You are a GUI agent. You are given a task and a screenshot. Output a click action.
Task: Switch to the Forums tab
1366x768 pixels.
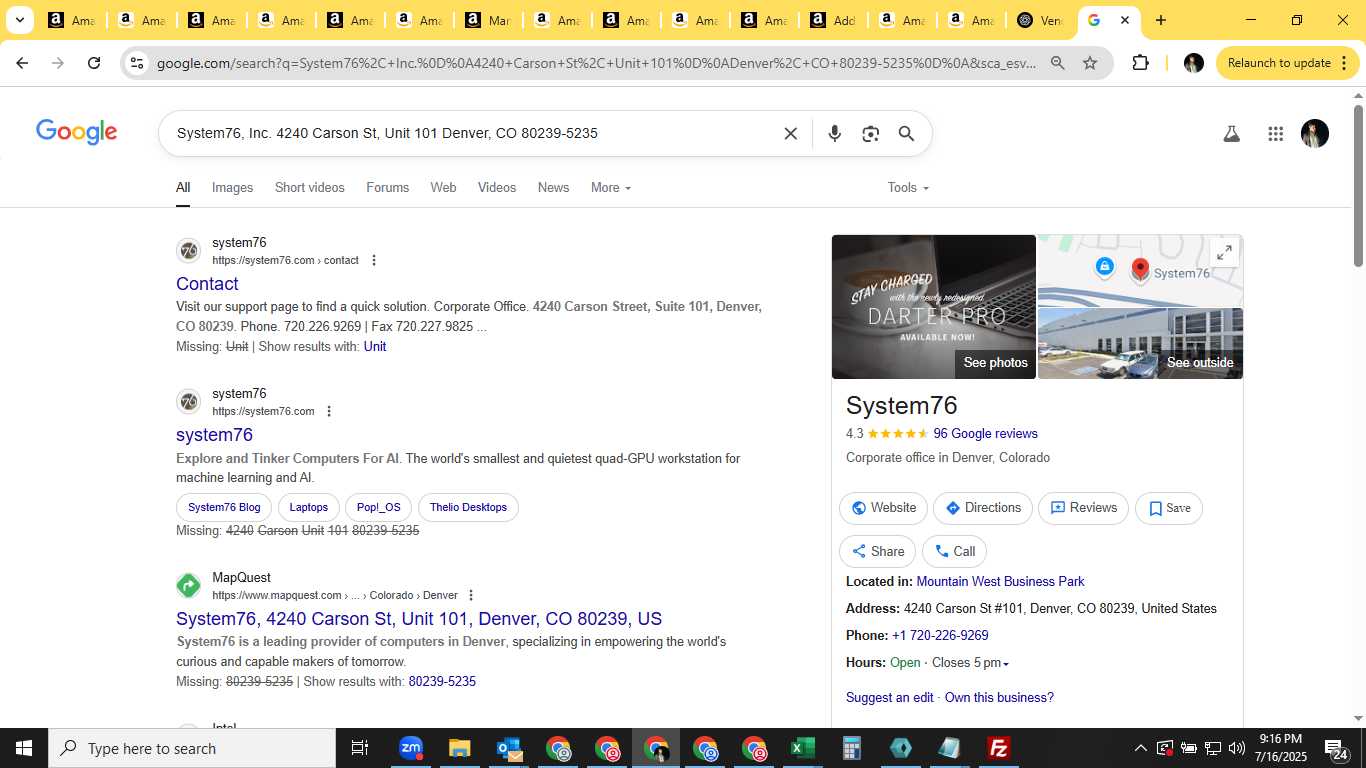[x=387, y=188]
